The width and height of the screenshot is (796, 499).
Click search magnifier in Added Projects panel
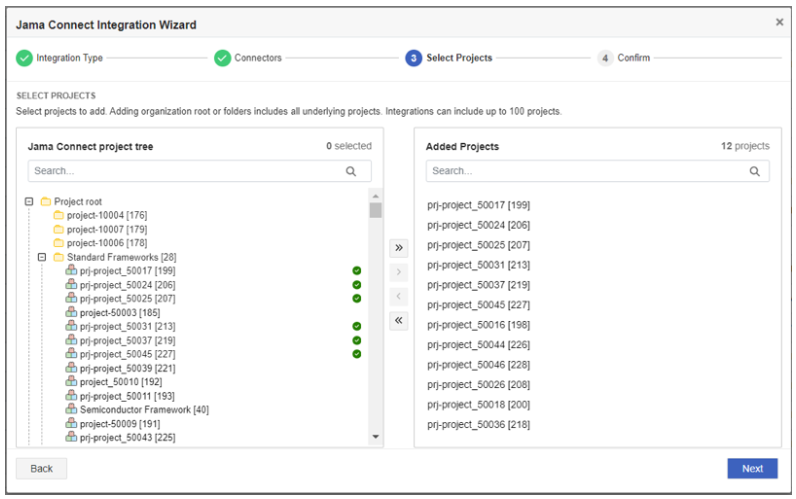pyautogui.click(x=754, y=171)
